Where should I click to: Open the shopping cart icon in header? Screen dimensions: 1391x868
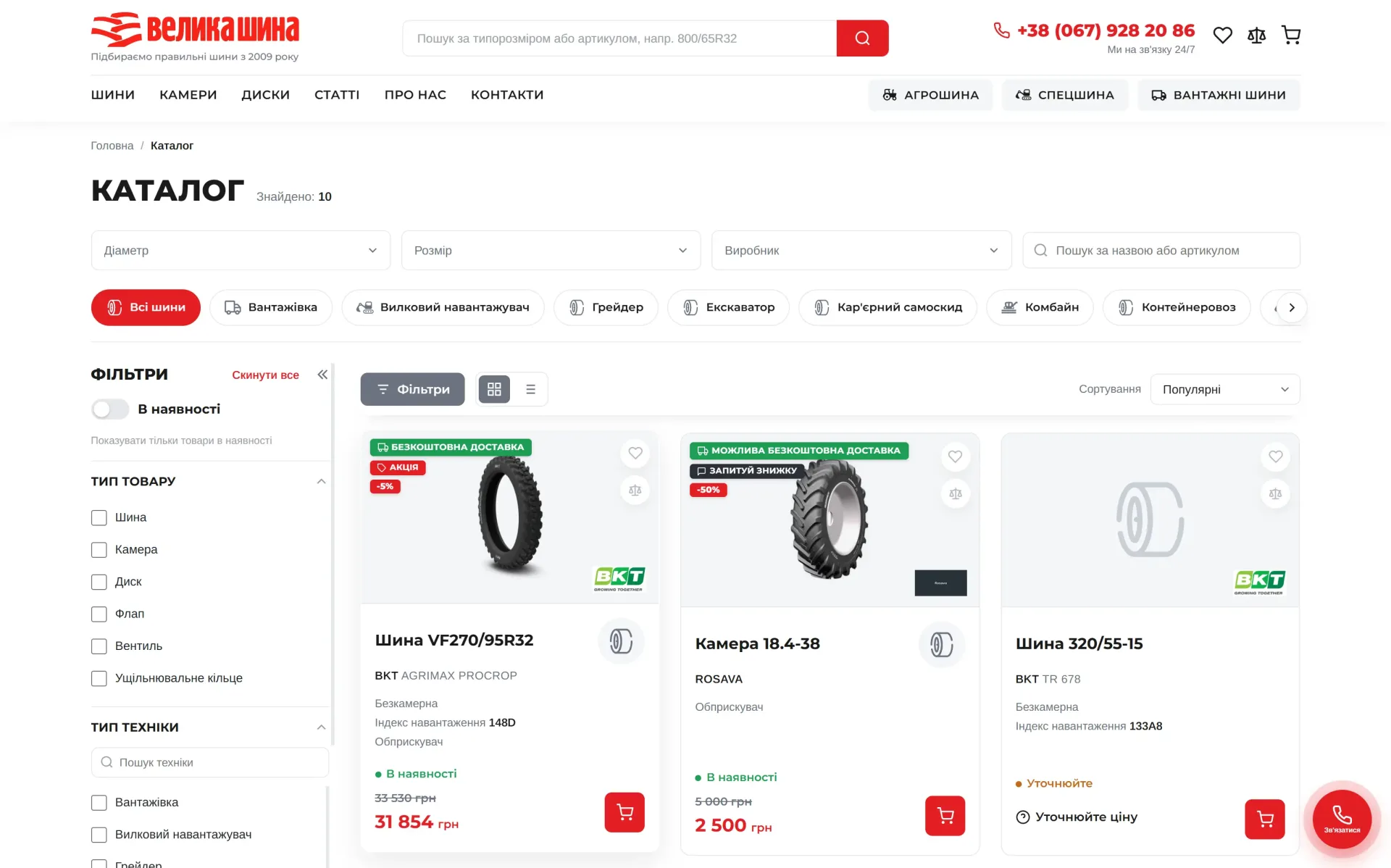[x=1291, y=35]
